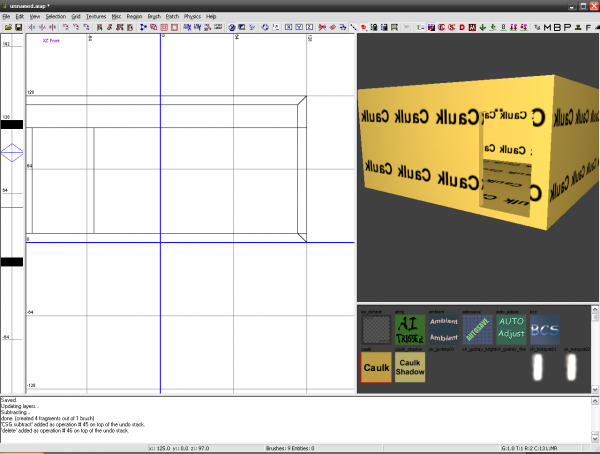Open the Brush menu
This screenshot has width=600, height=454.
pos(154,16)
